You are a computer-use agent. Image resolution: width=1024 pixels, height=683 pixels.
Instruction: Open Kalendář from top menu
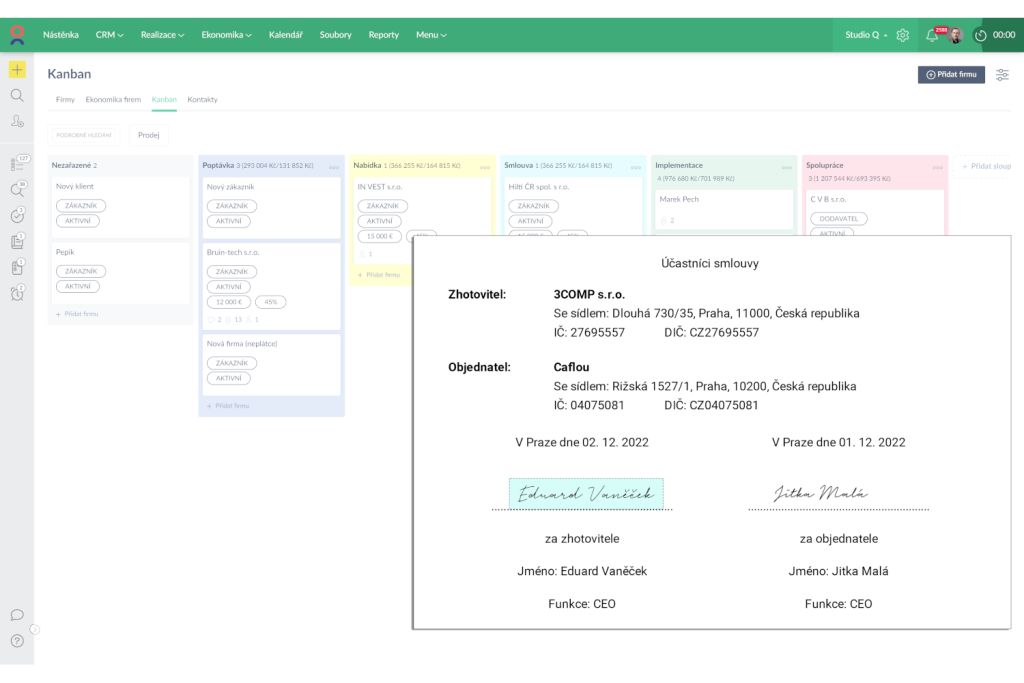tap(285, 35)
